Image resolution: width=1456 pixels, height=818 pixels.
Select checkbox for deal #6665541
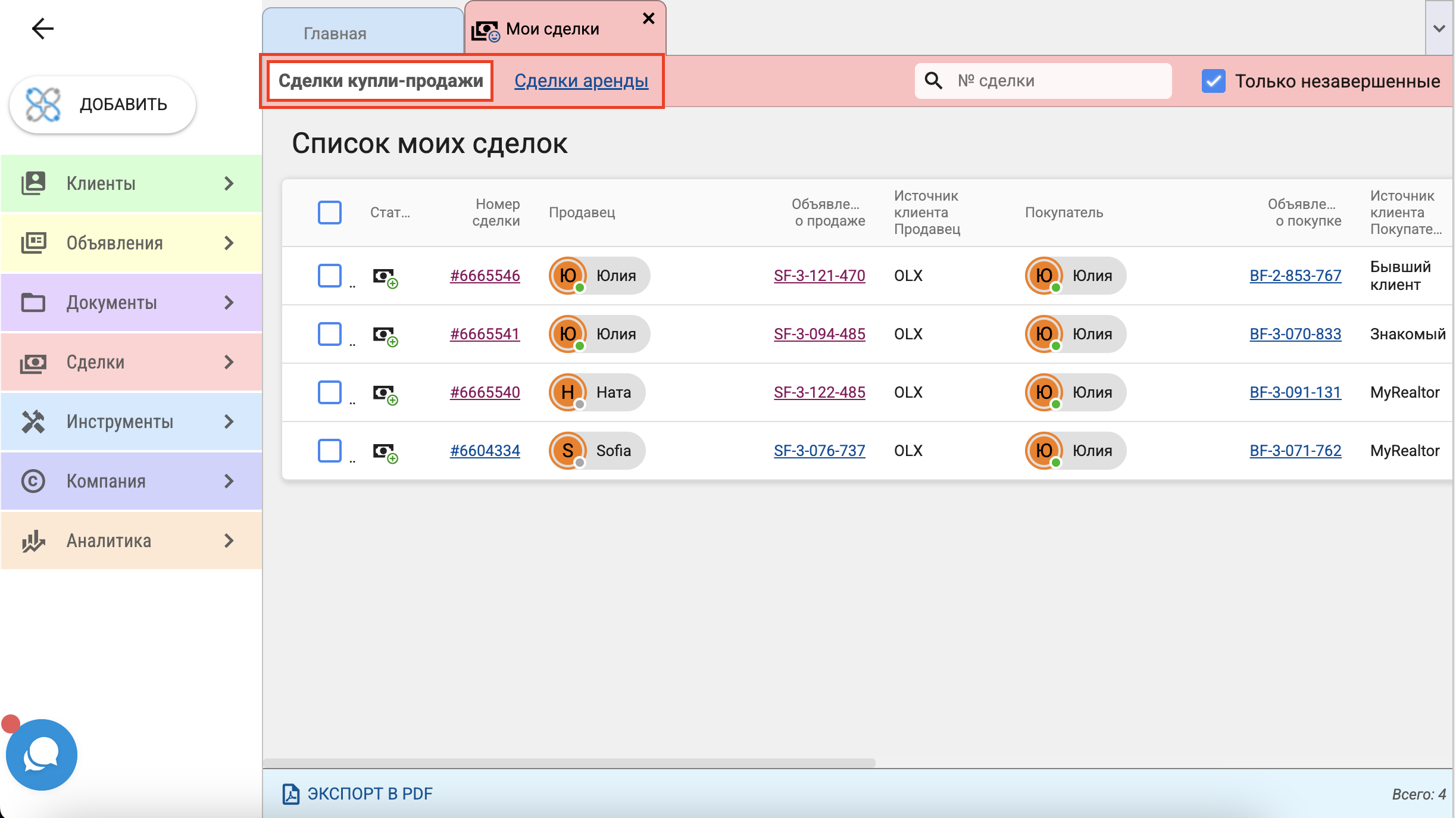pyautogui.click(x=330, y=334)
